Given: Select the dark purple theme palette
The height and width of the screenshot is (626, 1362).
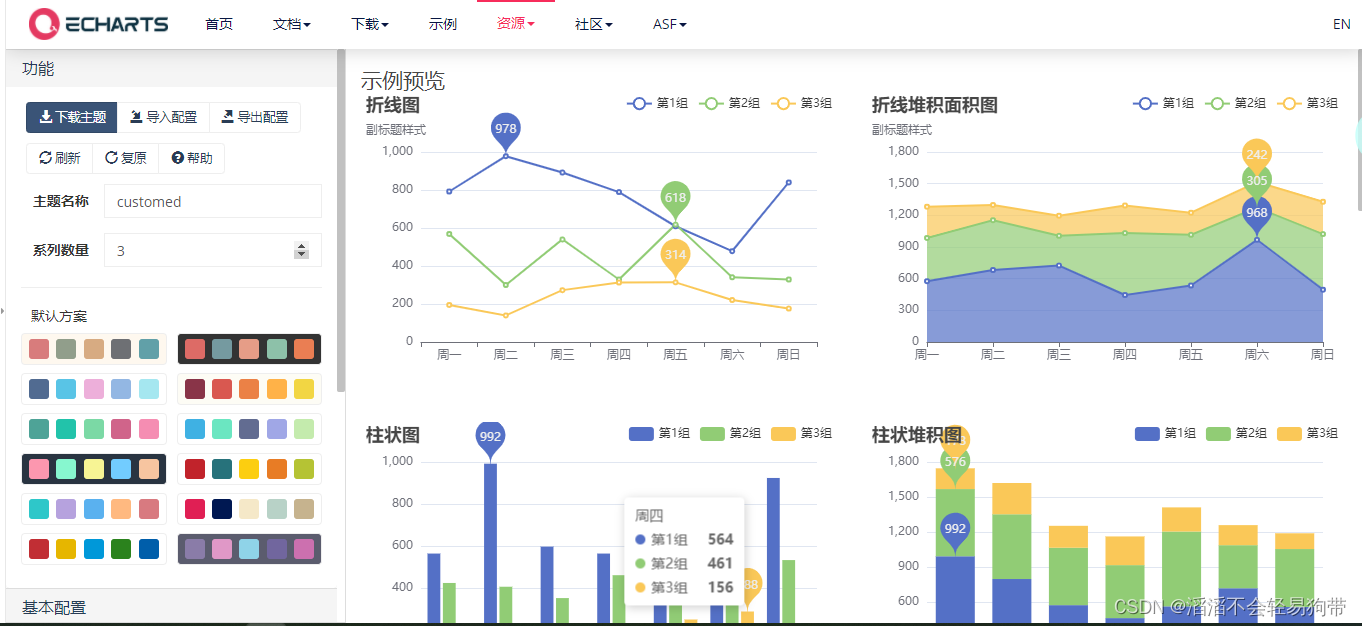Looking at the screenshot, I should pyautogui.click(x=249, y=549).
